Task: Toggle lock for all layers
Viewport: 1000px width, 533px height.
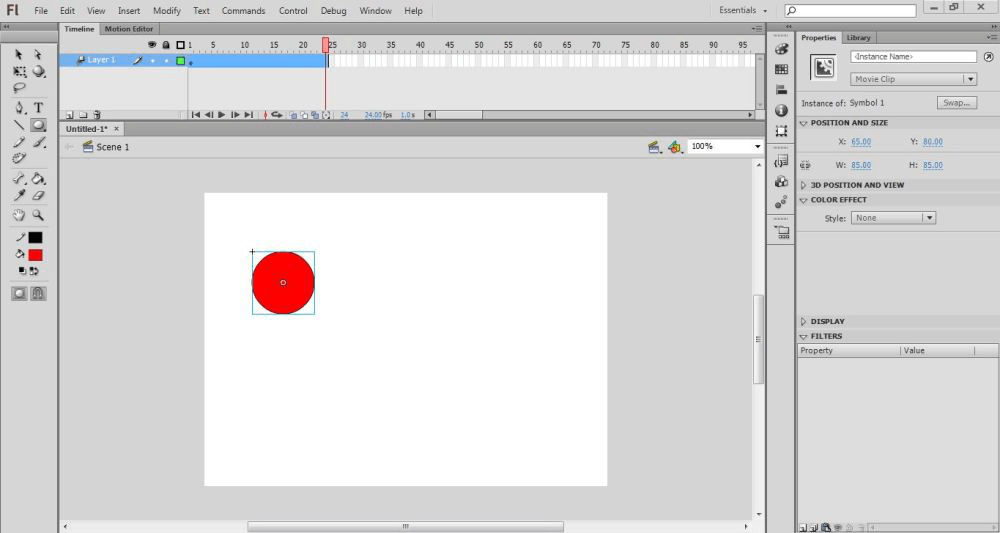Action: tap(166, 45)
